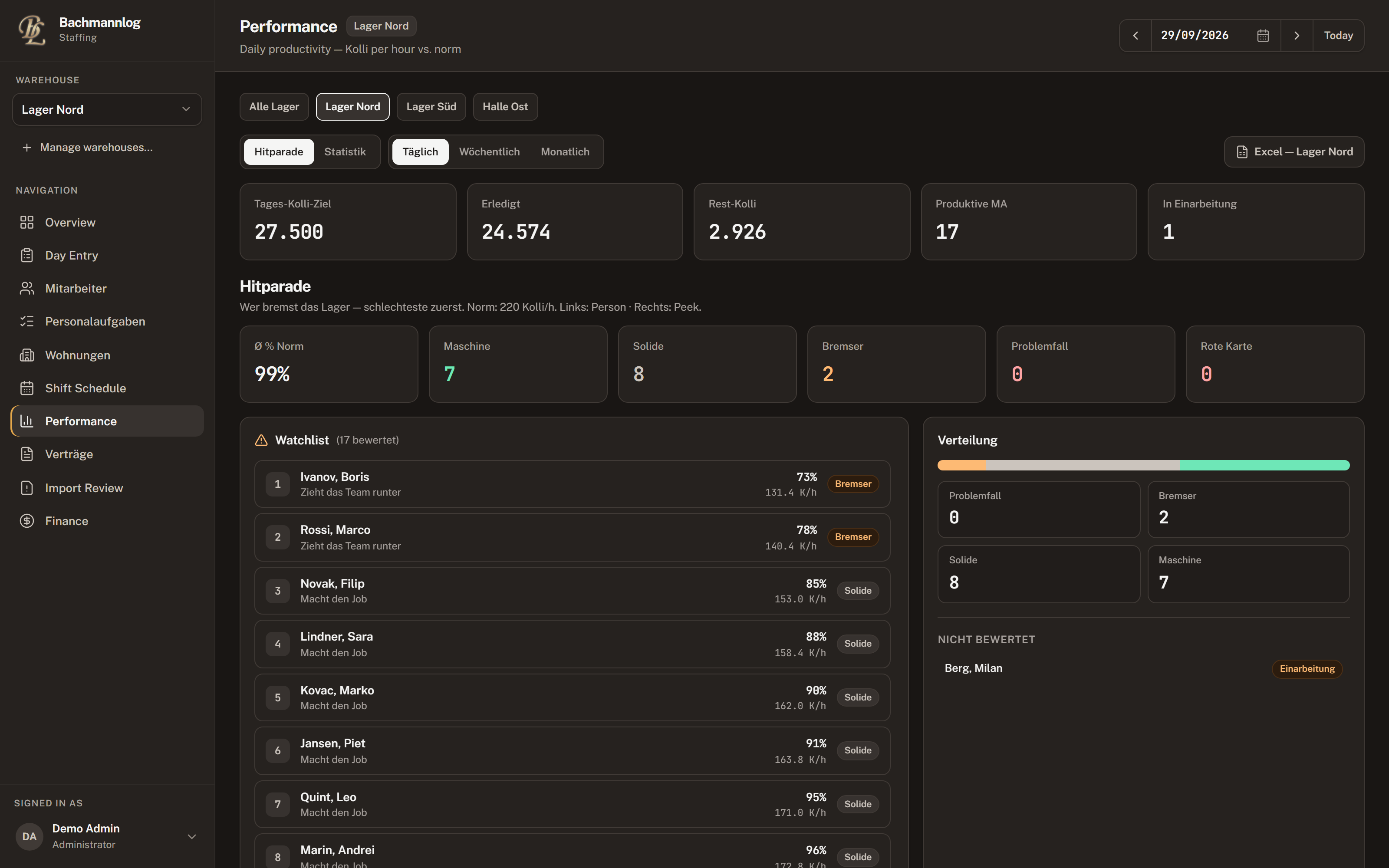Screen dimensions: 1389x868
Task: Export Excel — Lager Nord
Action: coord(1294,151)
